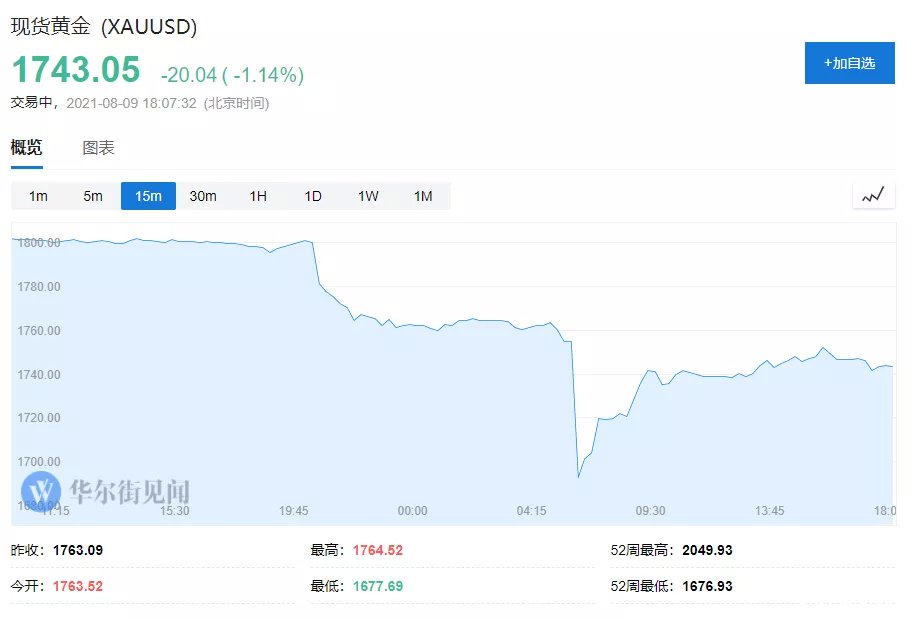Screen dimensions: 912x619
Task: Switch chart to 1M monthly interval
Action: 423,196
